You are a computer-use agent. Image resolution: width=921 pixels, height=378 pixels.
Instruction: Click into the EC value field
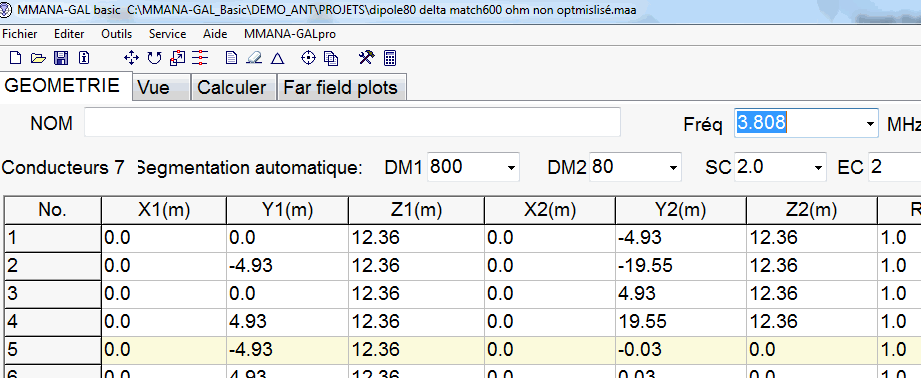coord(895,167)
